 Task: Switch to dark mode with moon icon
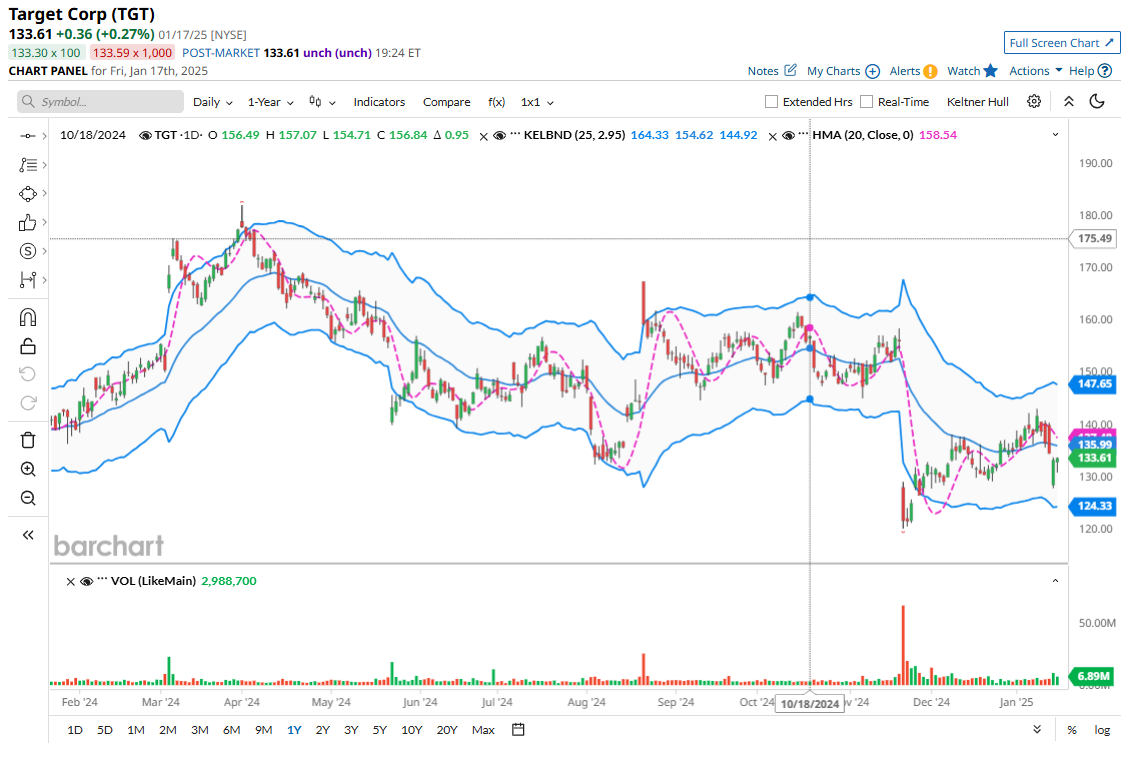tap(1097, 101)
